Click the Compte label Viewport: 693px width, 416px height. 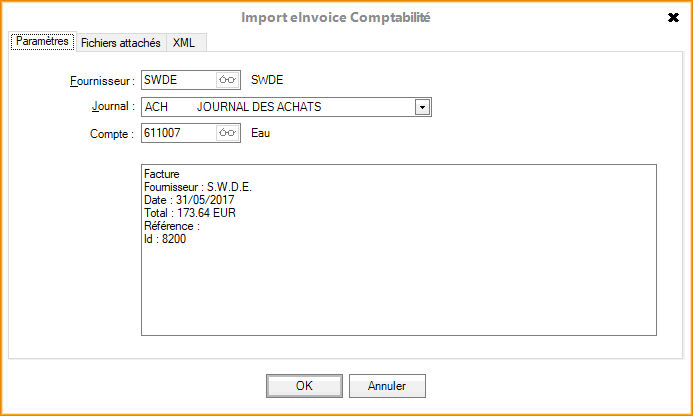[111, 133]
